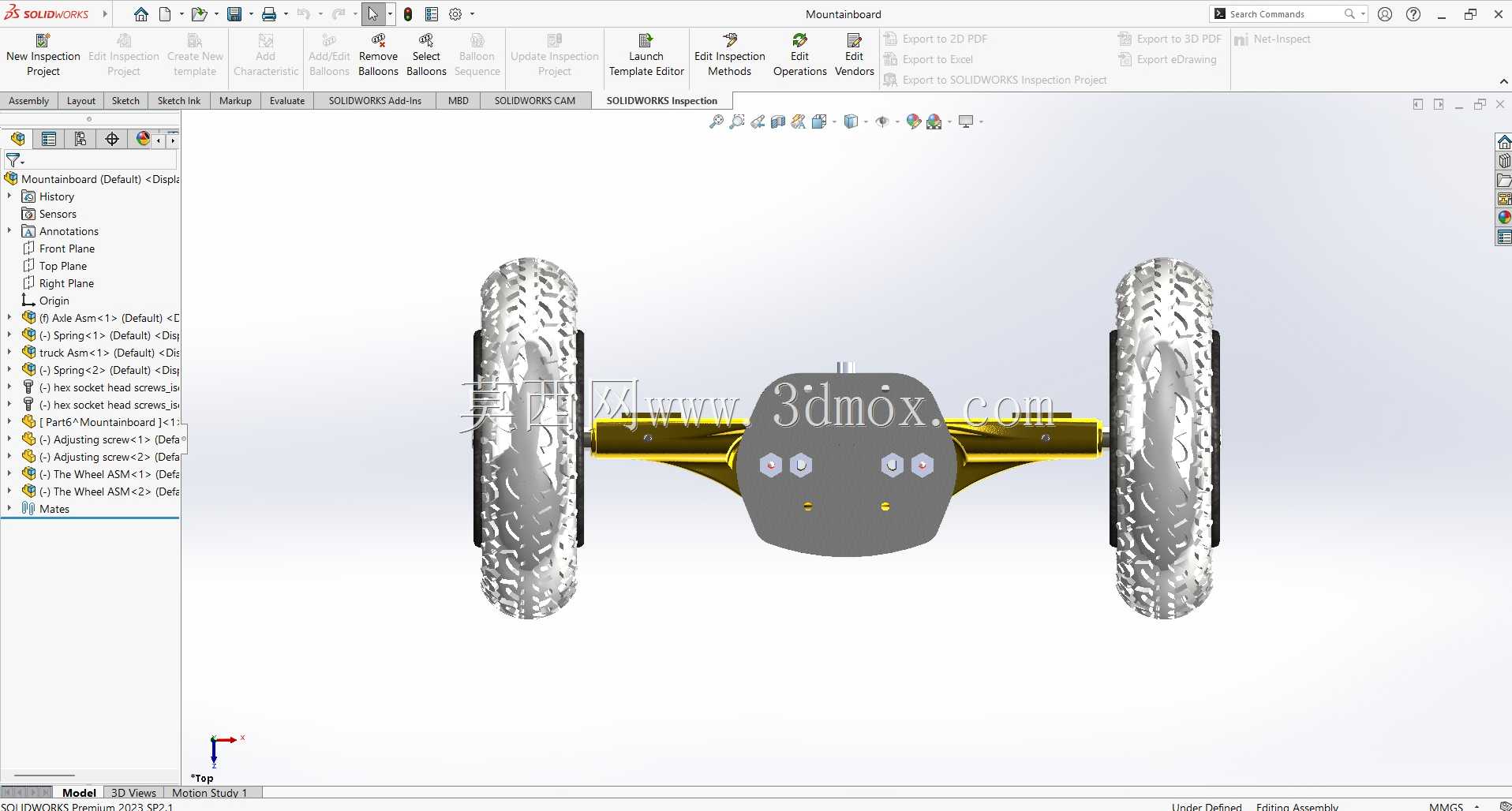The height and width of the screenshot is (811, 1512).
Task: Open Appearances tab in the task pane
Action: coord(1504,217)
